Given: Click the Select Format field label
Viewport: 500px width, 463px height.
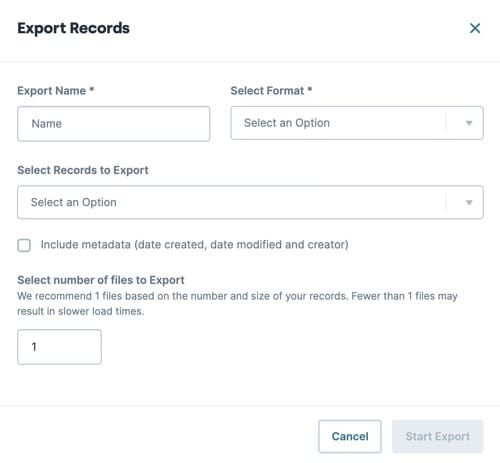Looking at the screenshot, I should [267, 91].
